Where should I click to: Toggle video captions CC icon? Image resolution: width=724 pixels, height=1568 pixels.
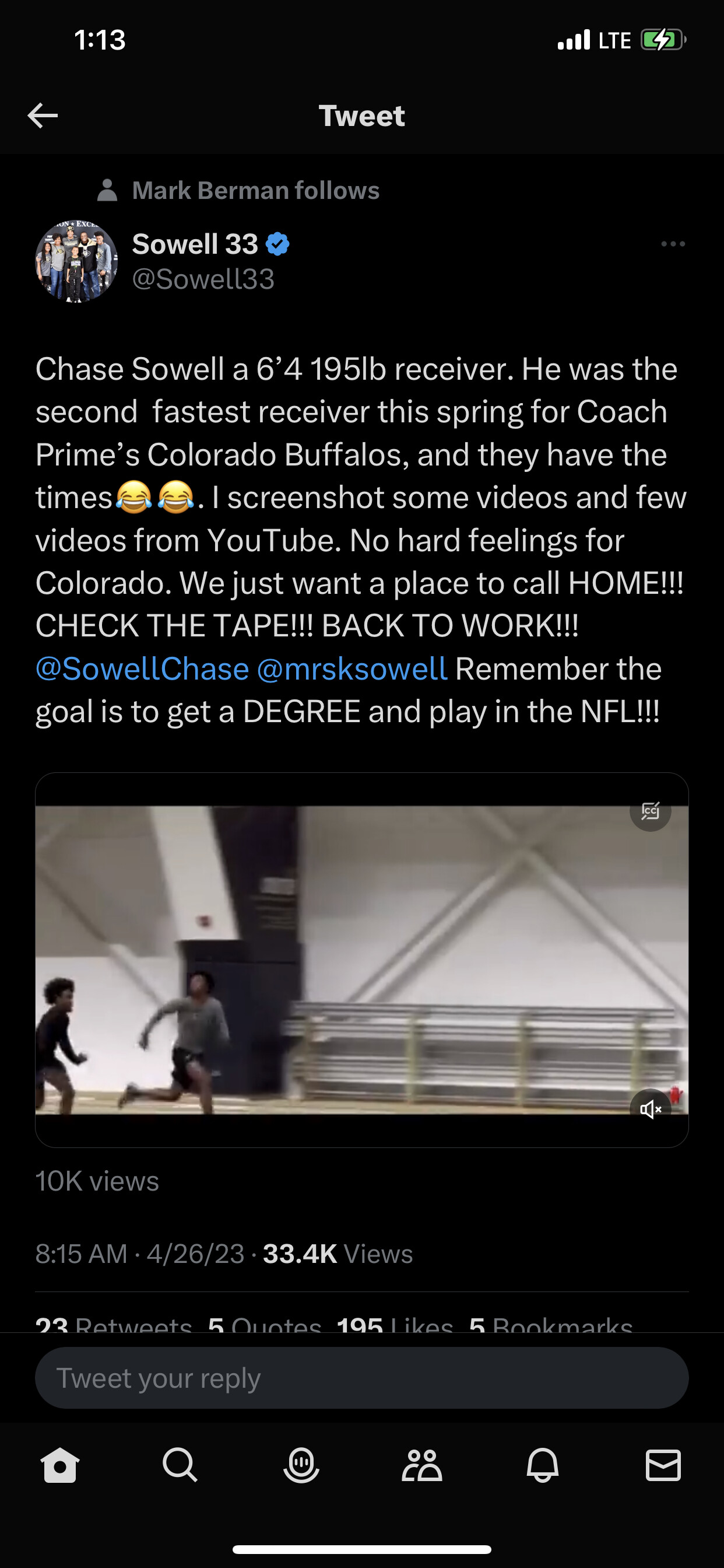(x=651, y=811)
